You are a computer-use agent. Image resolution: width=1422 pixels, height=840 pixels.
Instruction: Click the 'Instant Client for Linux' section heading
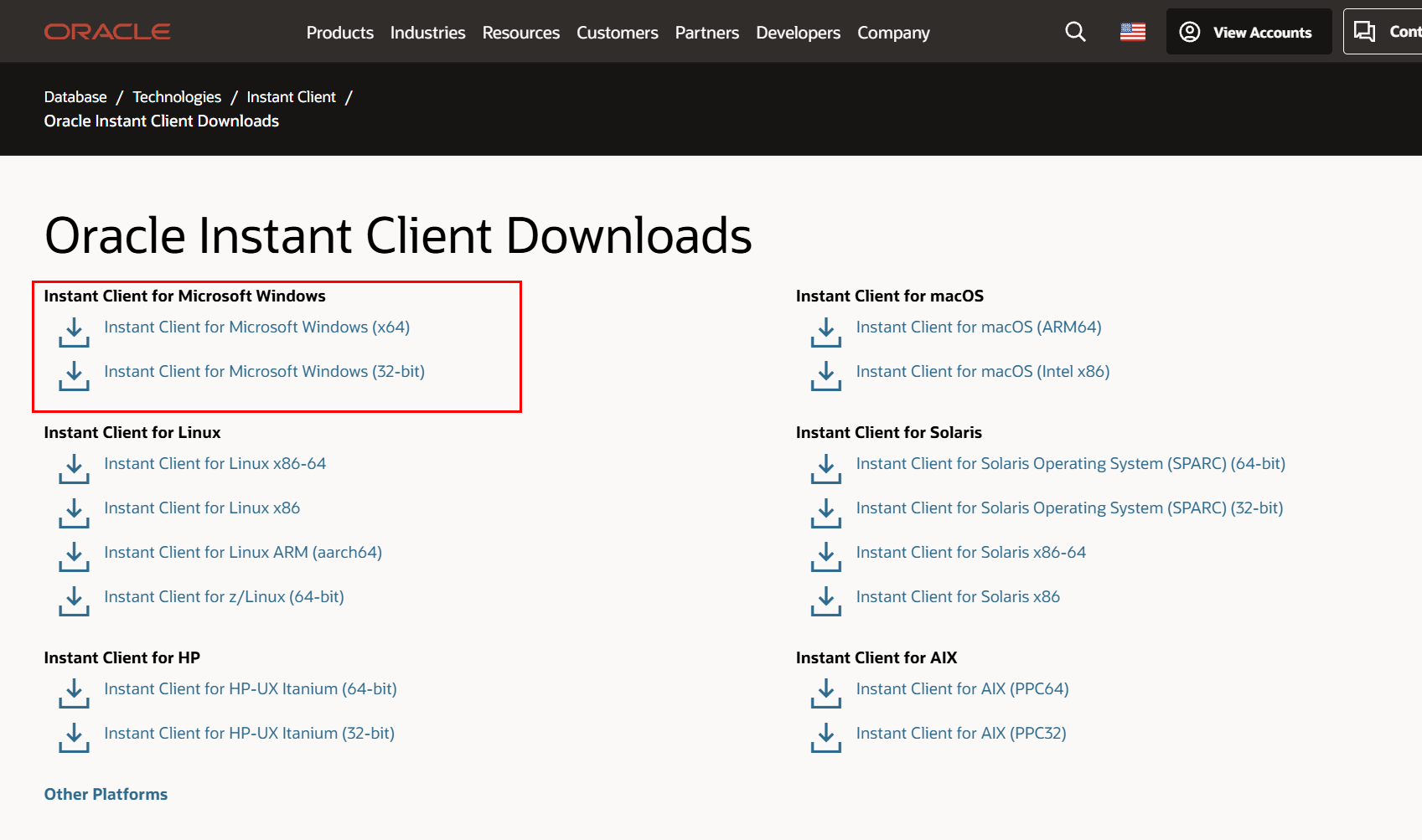coord(132,433)
